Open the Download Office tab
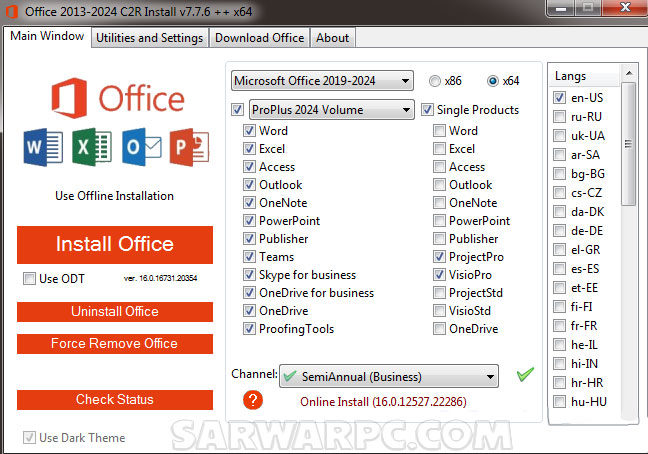The width and height of the screenshot is (648, 454). click(260, 38)
